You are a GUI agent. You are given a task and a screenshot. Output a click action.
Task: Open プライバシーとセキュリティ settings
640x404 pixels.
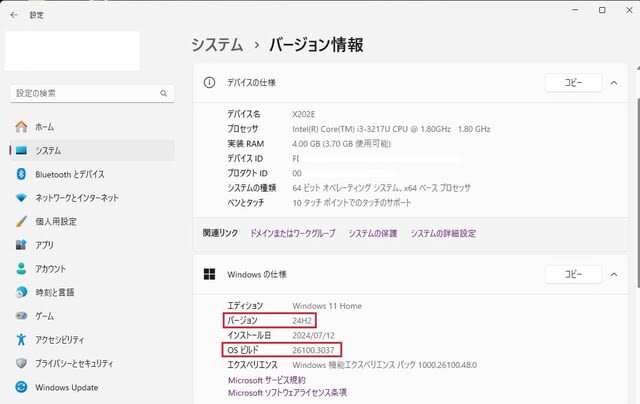74,363
